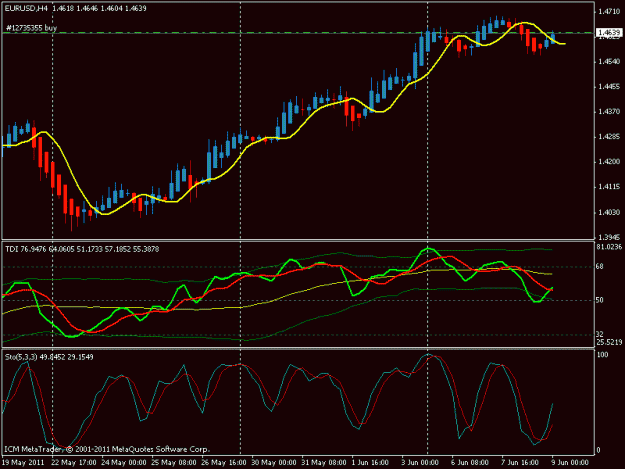Screen dimensions: 625x469
Task: Click the 0 label on the stochastic scale
Action: point(598,451)
